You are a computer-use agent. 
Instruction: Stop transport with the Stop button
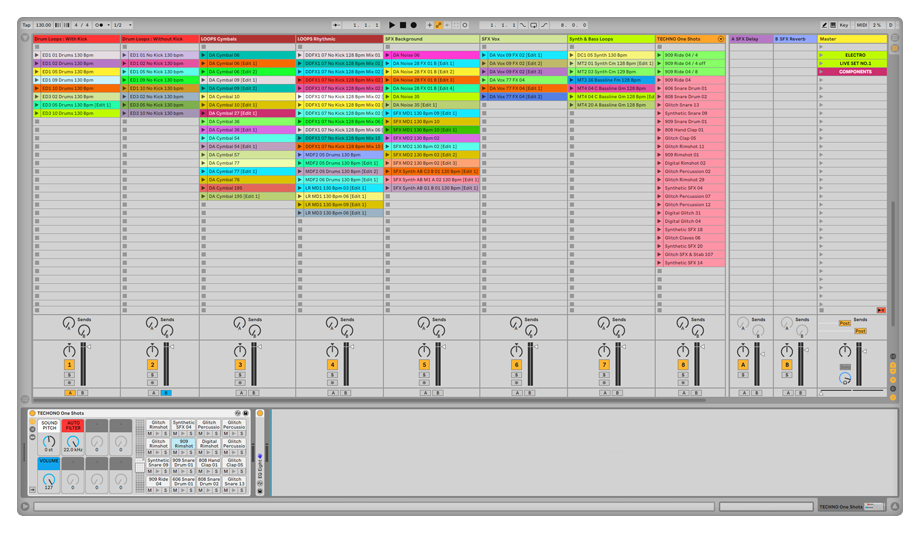[x=403, y=25]
